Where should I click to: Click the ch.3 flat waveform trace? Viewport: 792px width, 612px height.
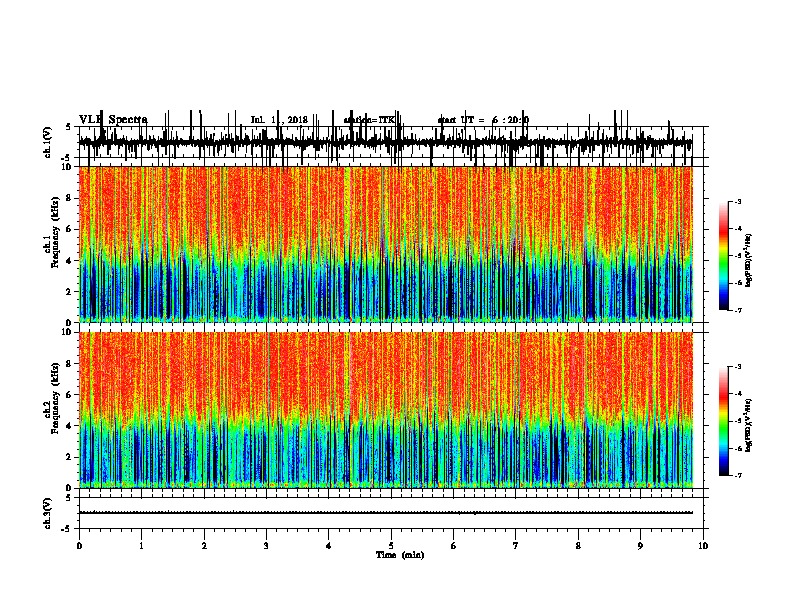point(385,513)
